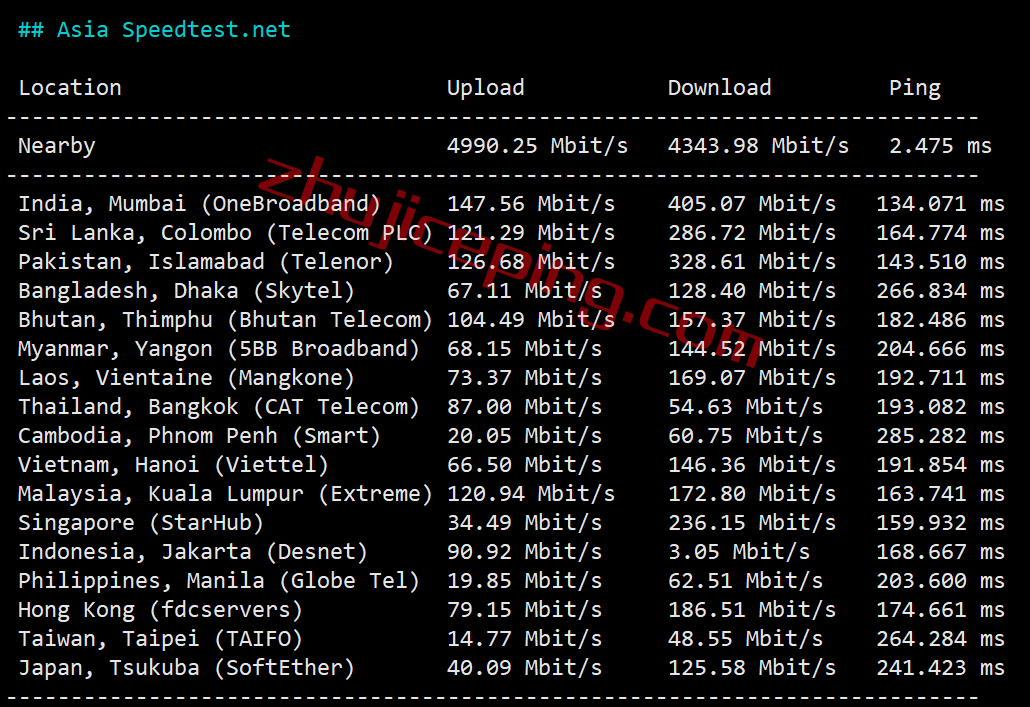
Task: Click Singapore ping '159.932 ms'
Action: pos(940,522)
